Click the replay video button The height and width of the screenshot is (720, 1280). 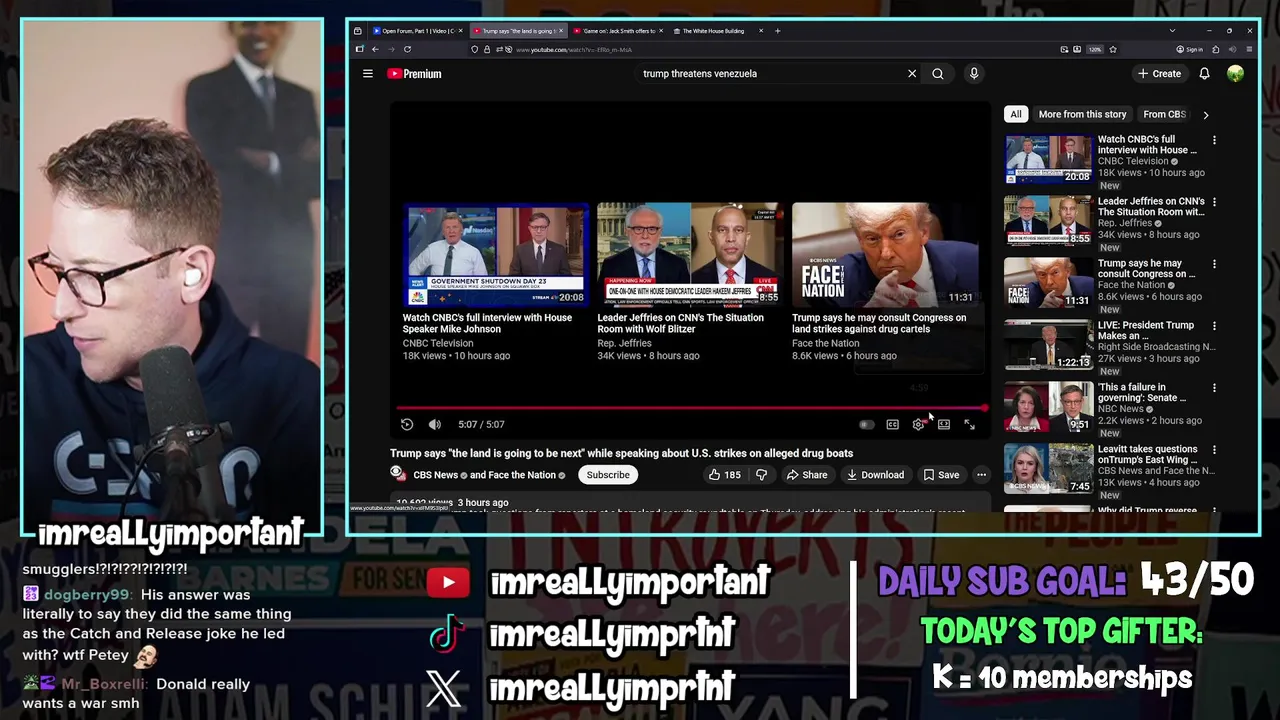[407, 424]
